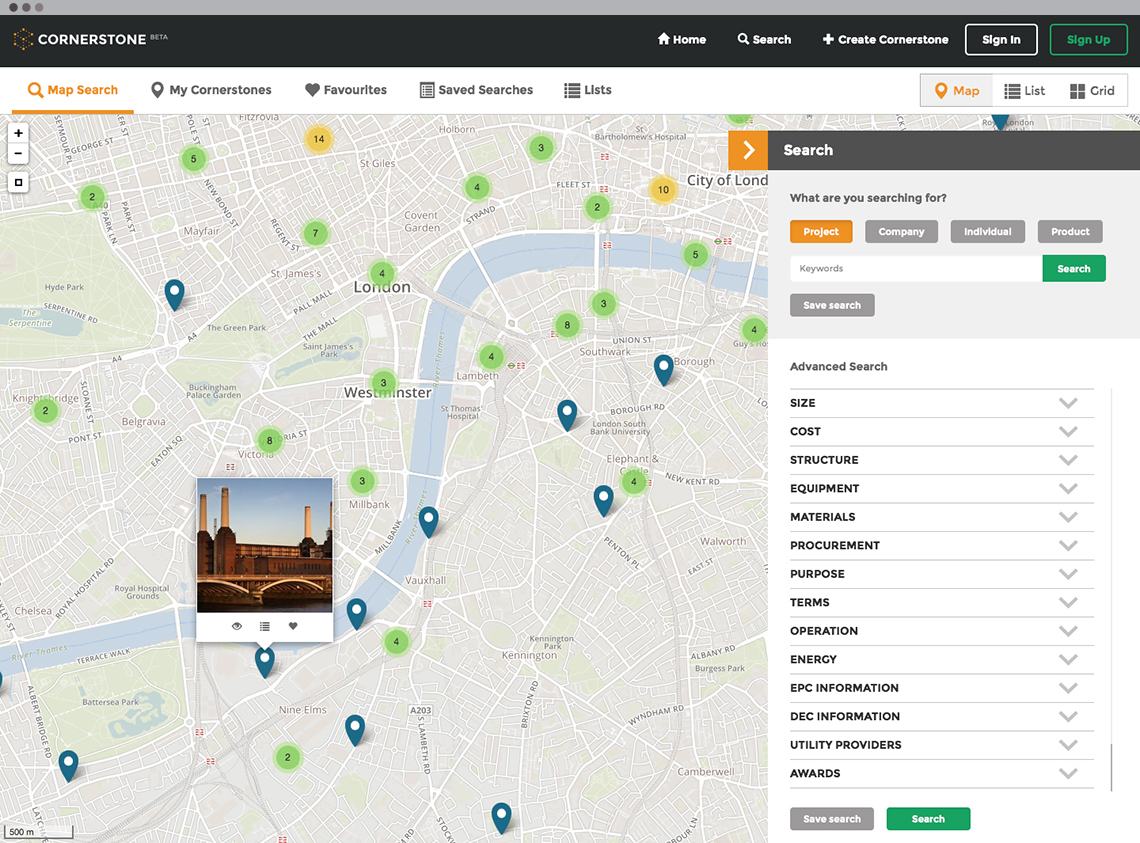Zoom in using the map plus icon
The width and height of the screenshot is (1140, 843).
18,132
